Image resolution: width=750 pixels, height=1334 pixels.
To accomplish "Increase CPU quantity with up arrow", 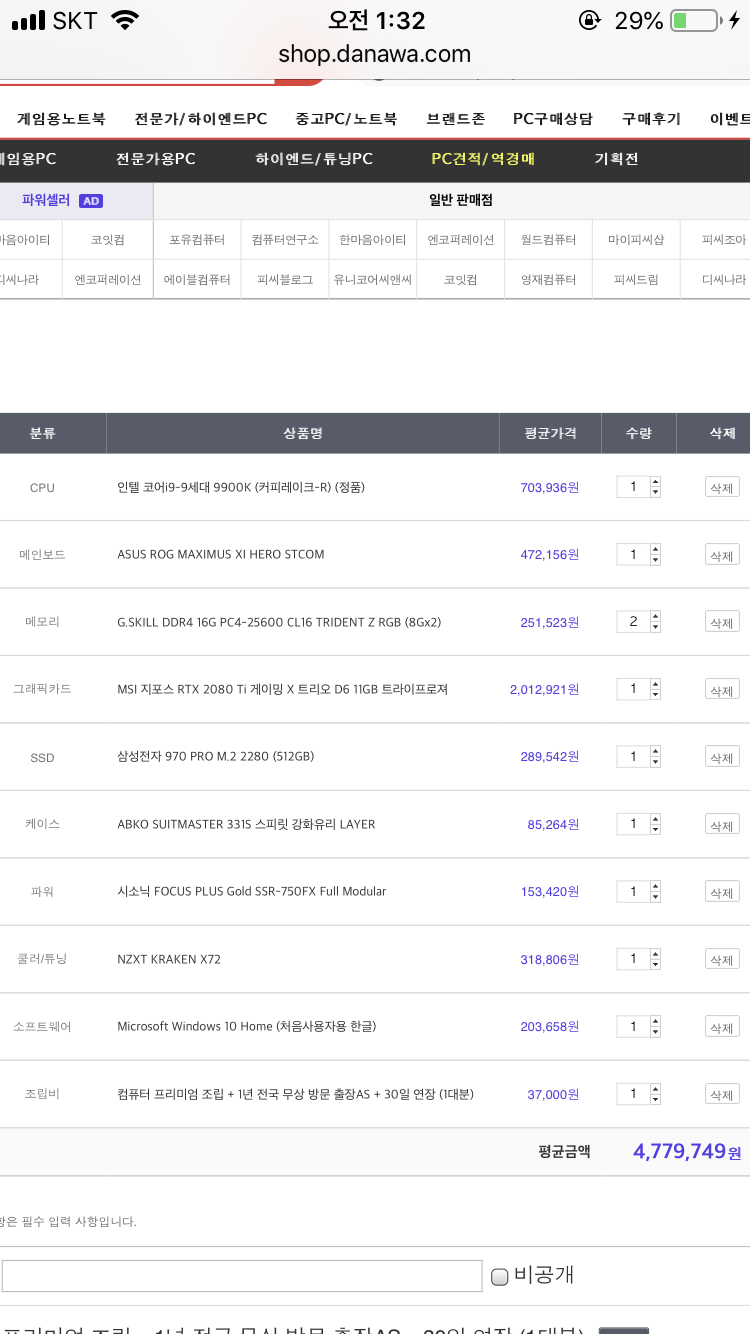I will (x=655, y=482).
